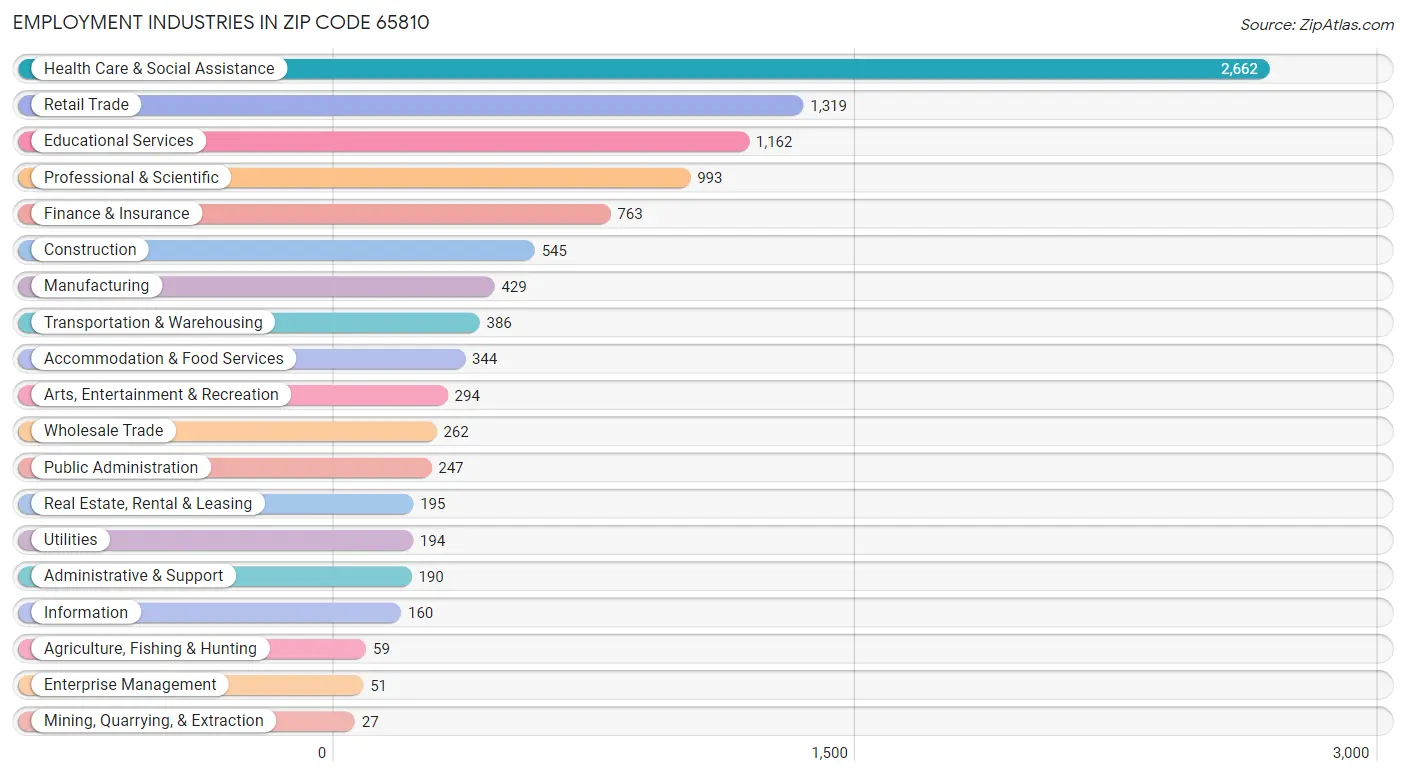Click the 1,500 axis label
This screenshot has height=776, width=1406.
(829, 753)
